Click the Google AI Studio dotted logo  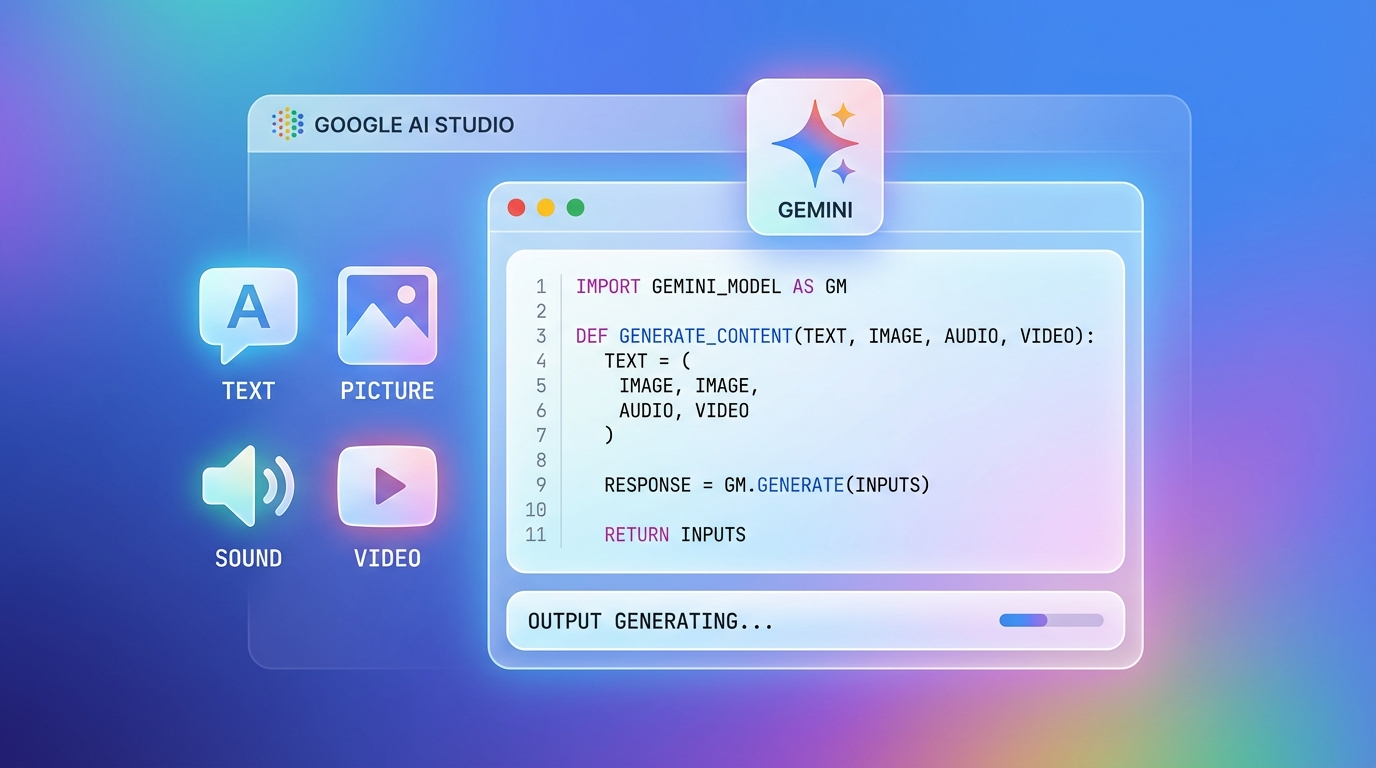(x=287, y=124)
